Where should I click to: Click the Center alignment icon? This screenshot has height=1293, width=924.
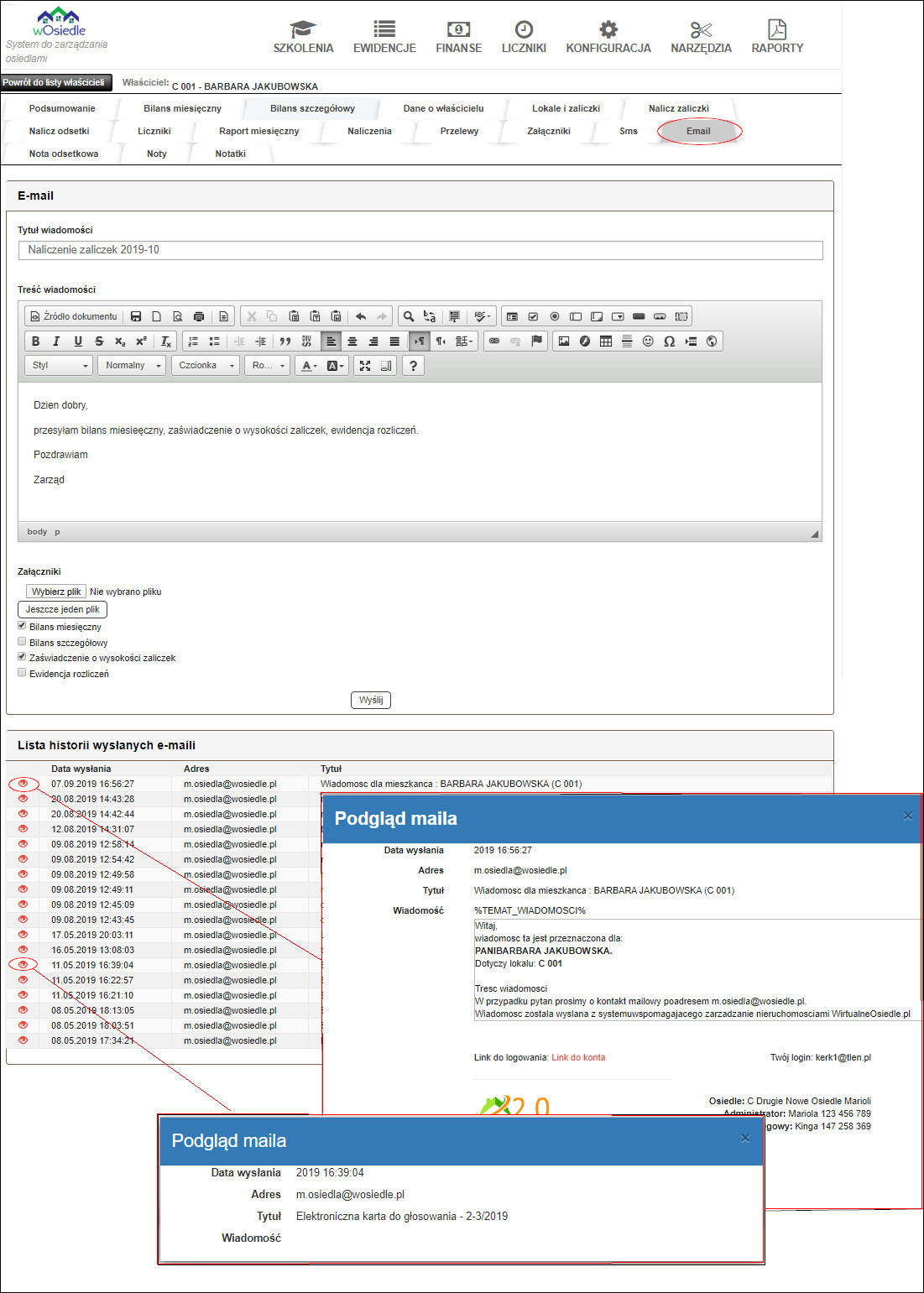[352, 341]
